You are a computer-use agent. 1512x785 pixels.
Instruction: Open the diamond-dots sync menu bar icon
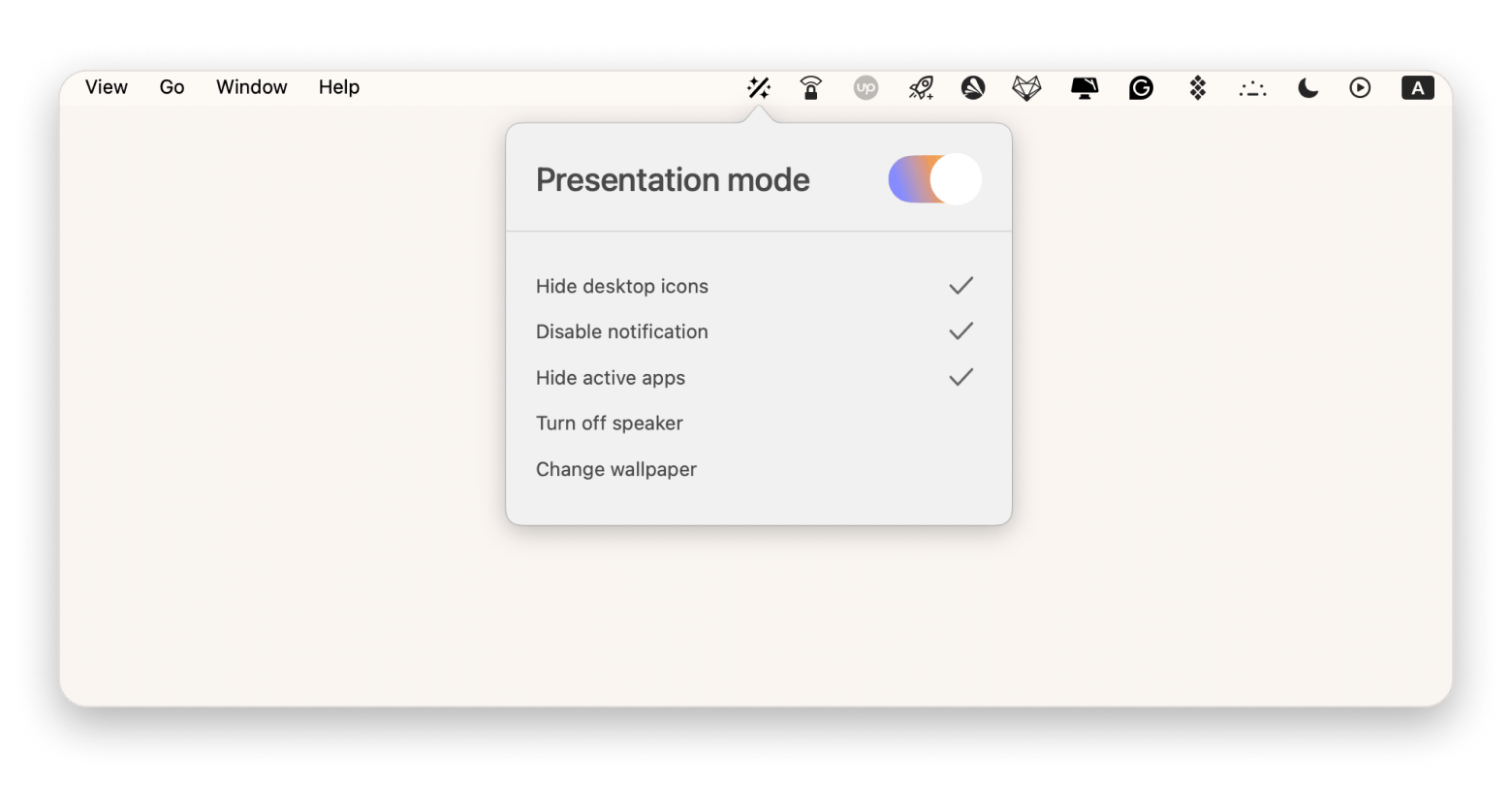[1196, 87]
